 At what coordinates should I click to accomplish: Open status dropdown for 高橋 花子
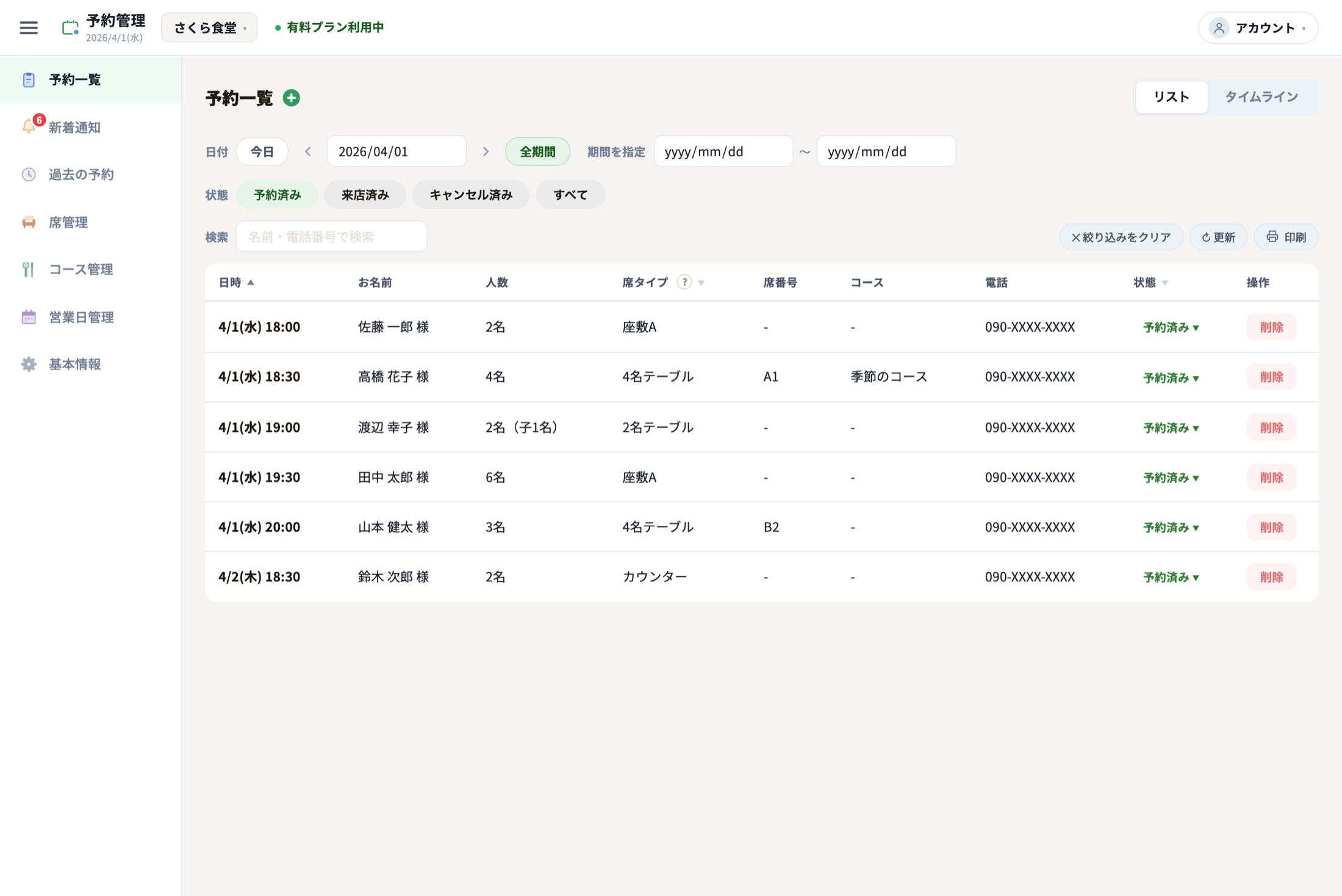[x=1171, y=378]
